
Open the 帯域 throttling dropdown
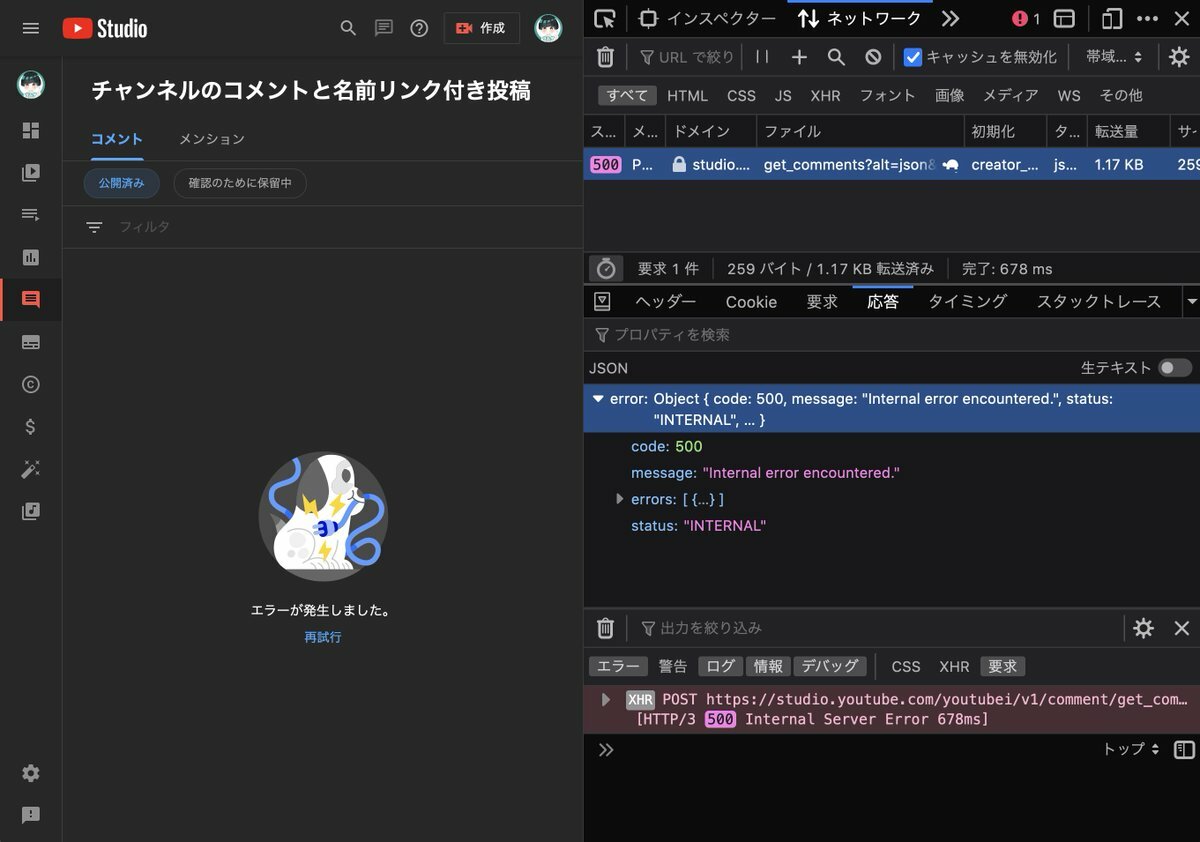(x=1113, y=57)
